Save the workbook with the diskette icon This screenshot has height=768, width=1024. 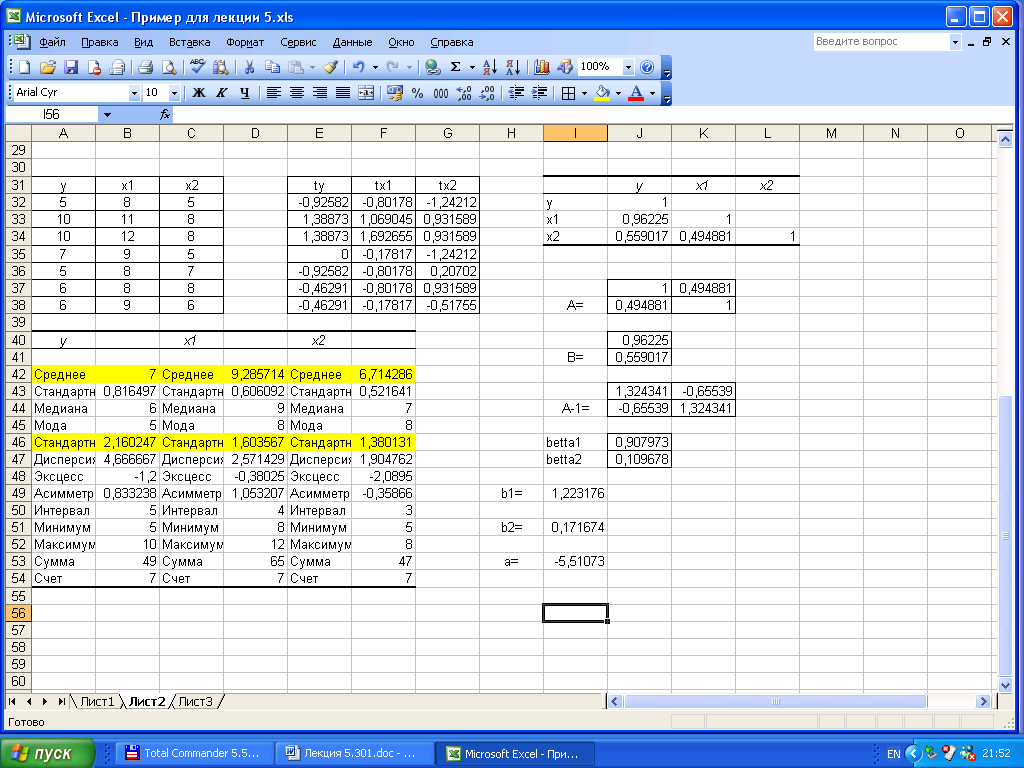click(x=71, y=67)
